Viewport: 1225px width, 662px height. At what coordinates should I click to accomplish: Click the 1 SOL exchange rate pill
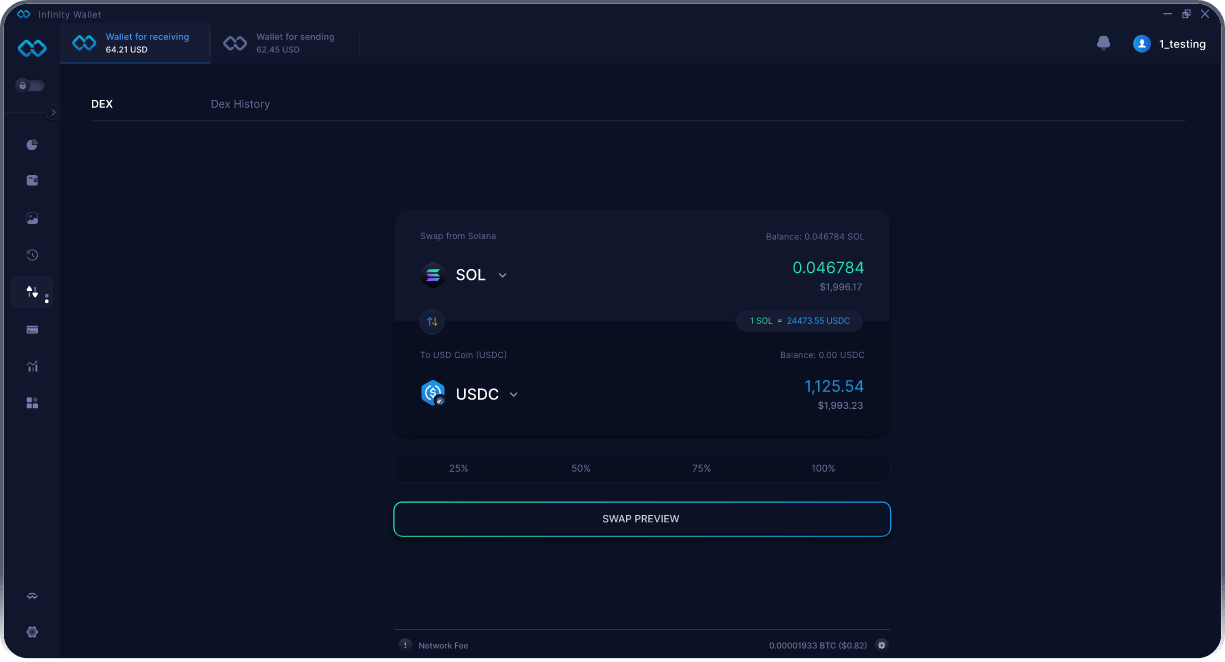coord(799,321)
